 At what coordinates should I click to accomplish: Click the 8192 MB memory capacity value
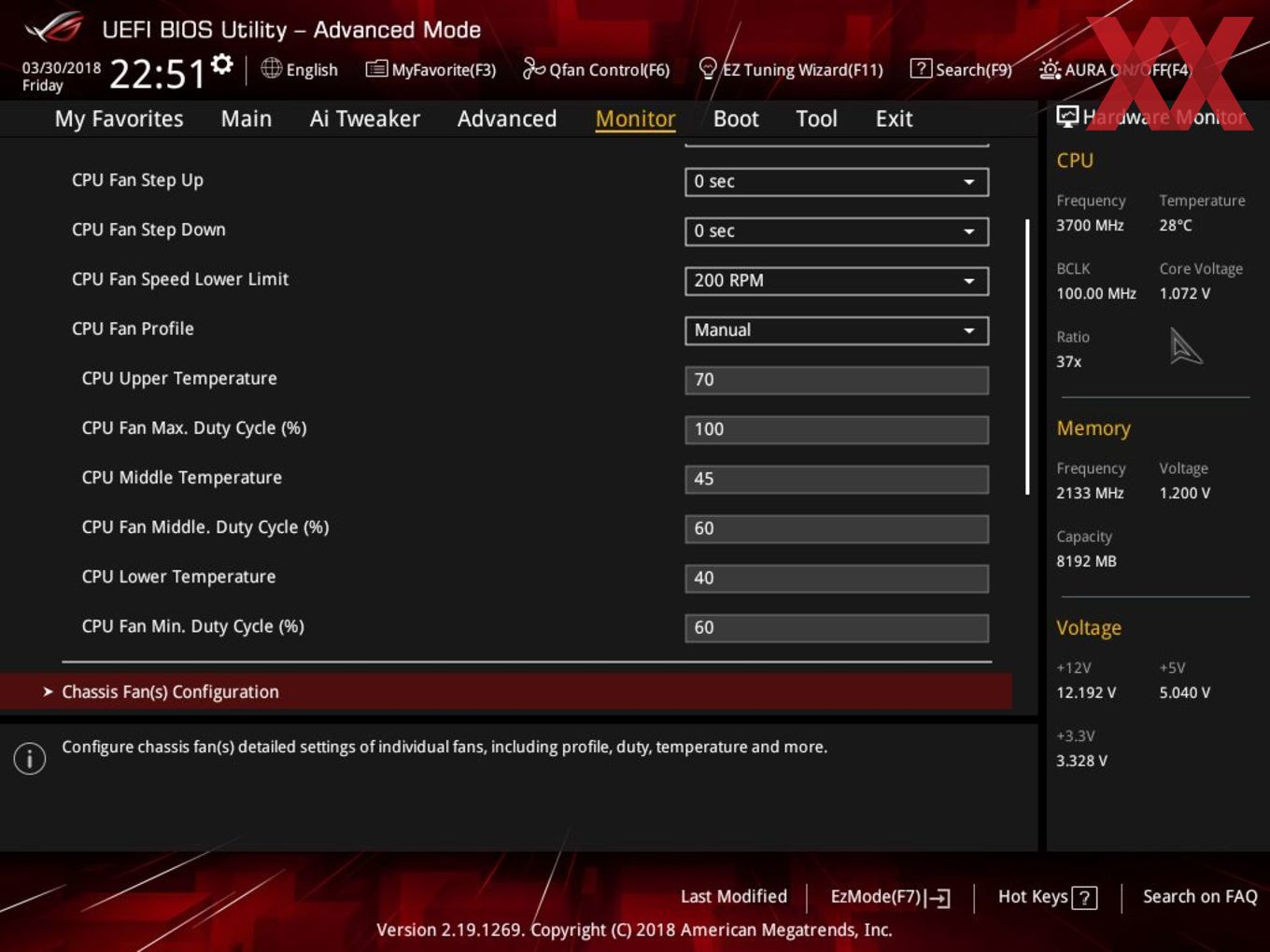[1086, 561]
